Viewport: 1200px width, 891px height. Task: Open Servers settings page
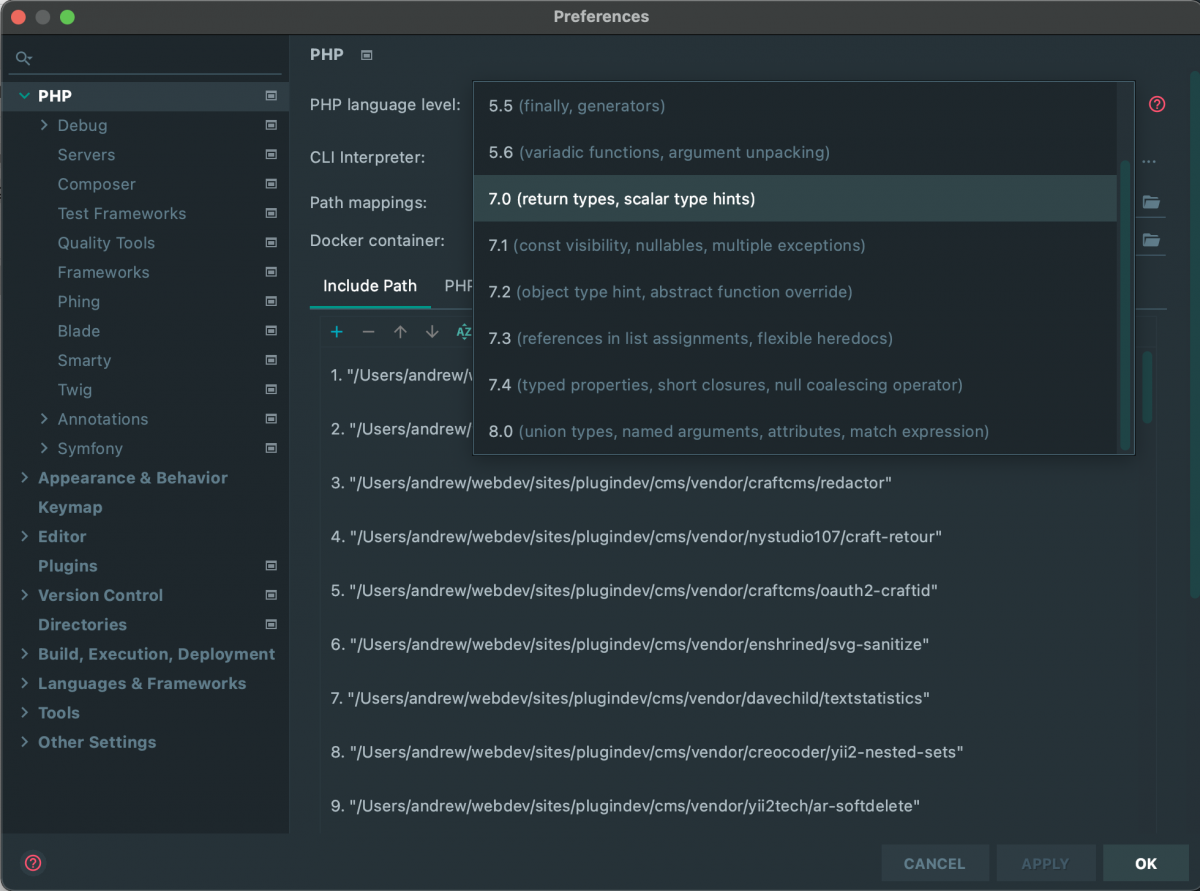[86, 155]
